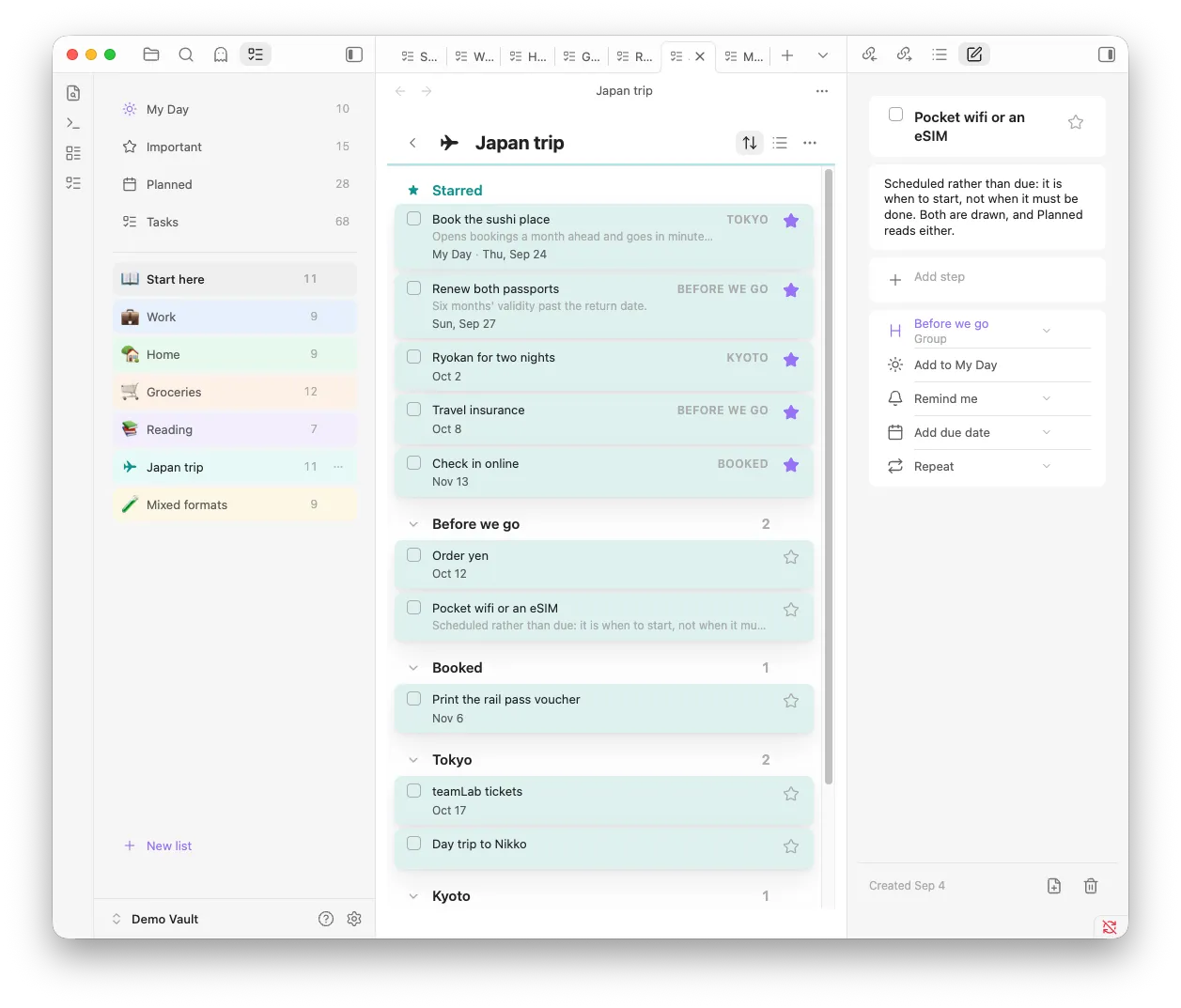This screenshot has height=1008, width=1181.
Task: Open the Groceries list
Action: pos(235,392)
